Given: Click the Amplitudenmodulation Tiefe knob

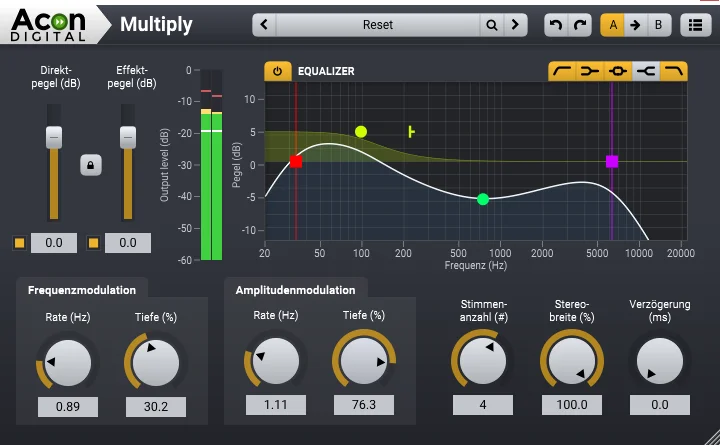Looking at the screenshot, I should [364, 361].
